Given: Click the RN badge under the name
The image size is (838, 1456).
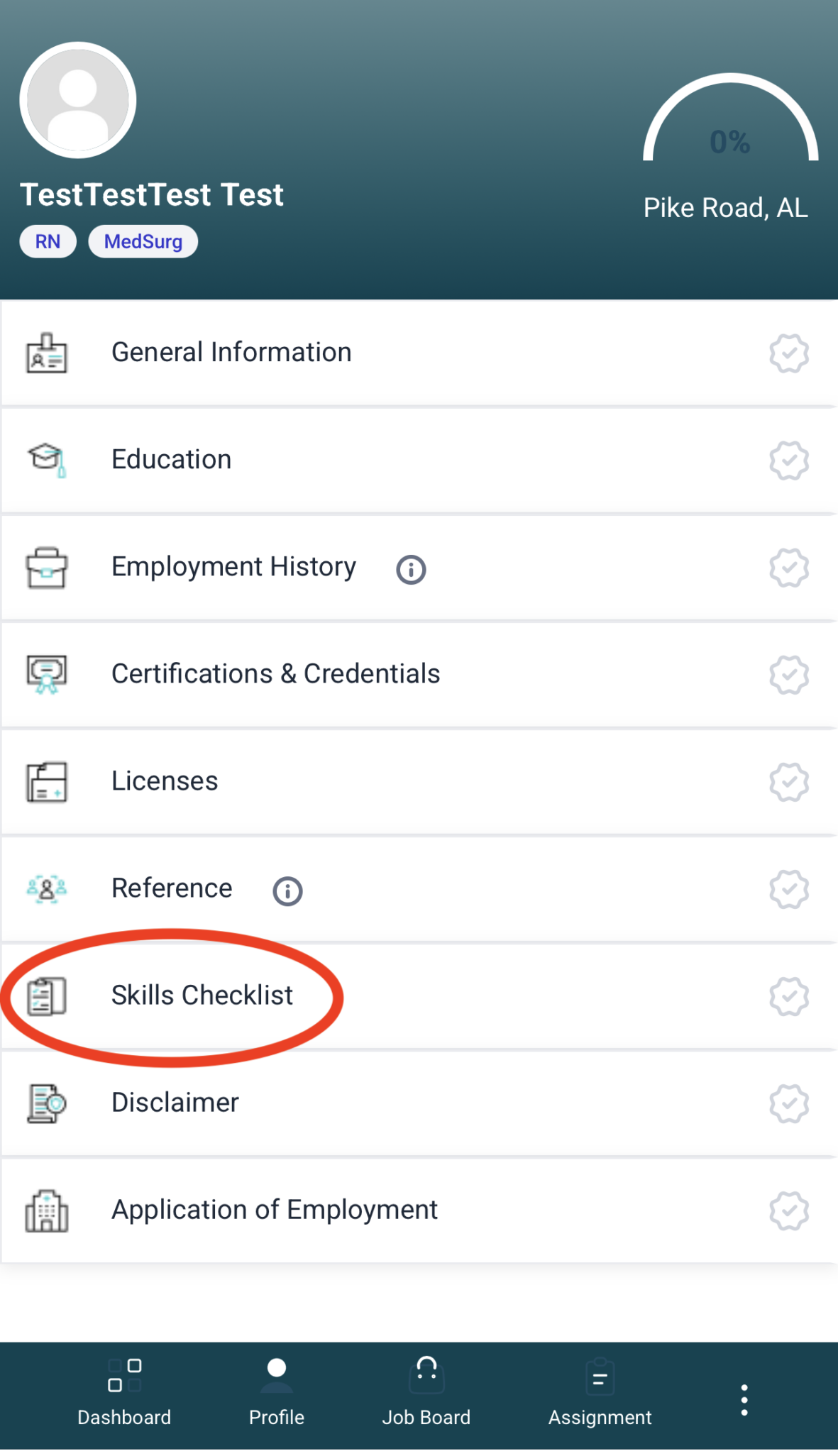Looking at the screenshot, I should 48,242.
